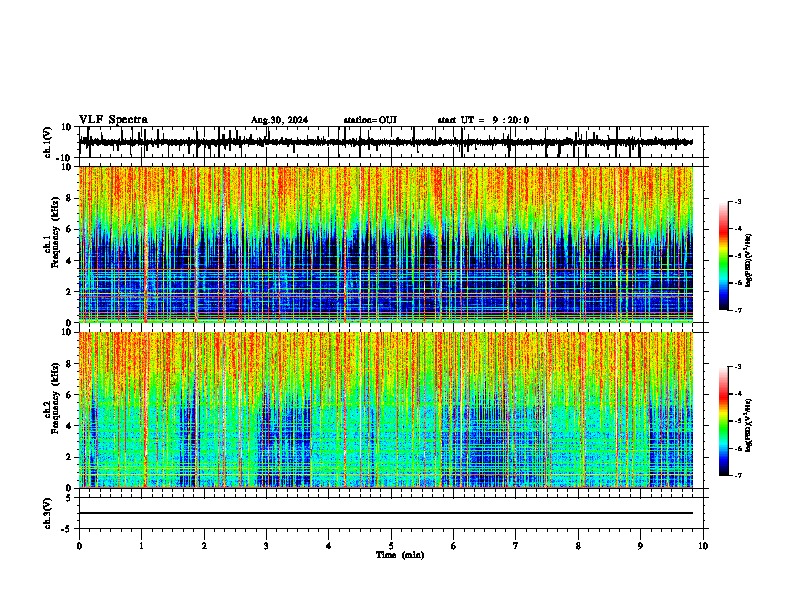Click the "Time (min)" axis label
The image size is (792, 612).
point(400,555)
